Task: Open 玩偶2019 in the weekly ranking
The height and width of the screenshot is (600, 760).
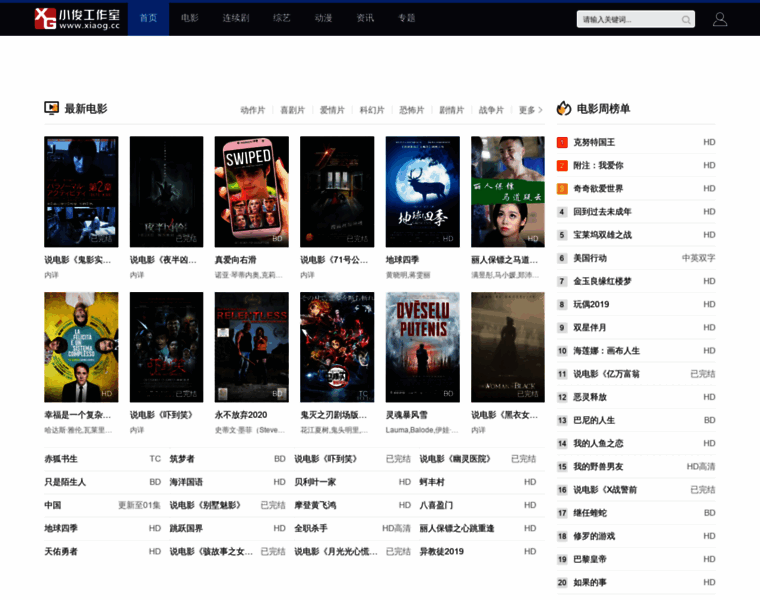Action: (591, 304)
